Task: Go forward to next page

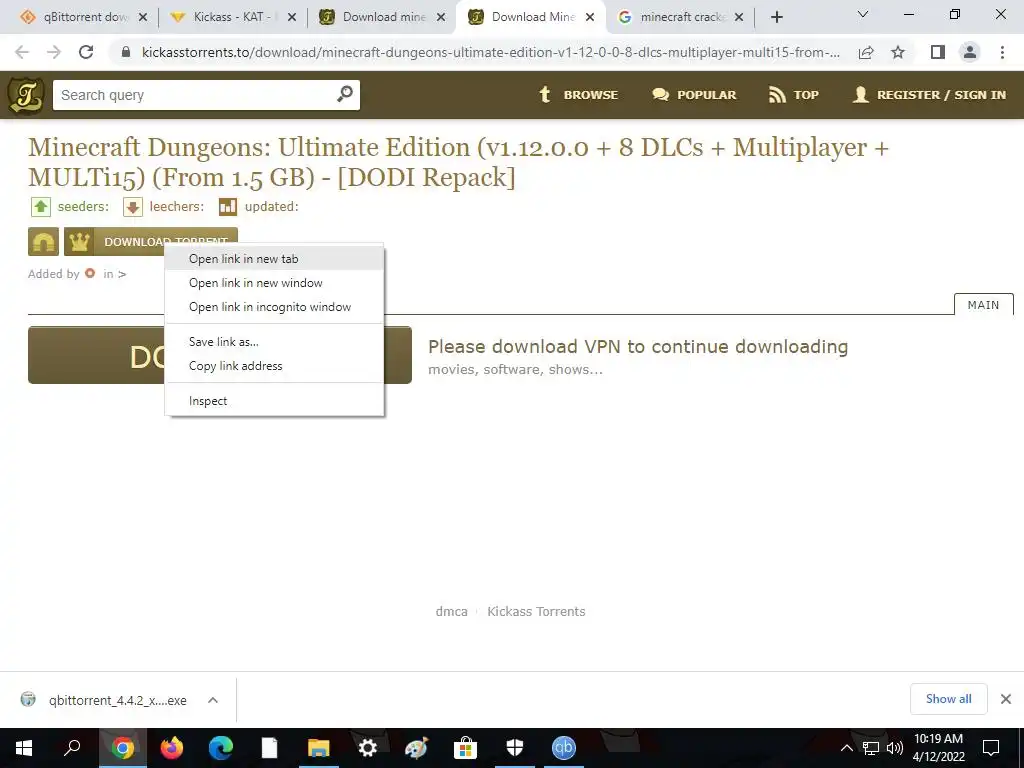Action: tap(54, 52)
